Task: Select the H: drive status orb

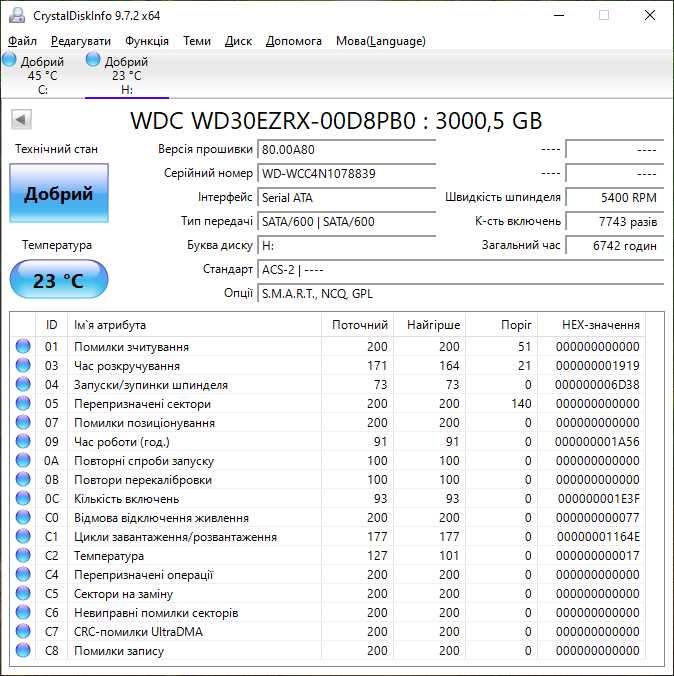Action: [x=93, y=59]
